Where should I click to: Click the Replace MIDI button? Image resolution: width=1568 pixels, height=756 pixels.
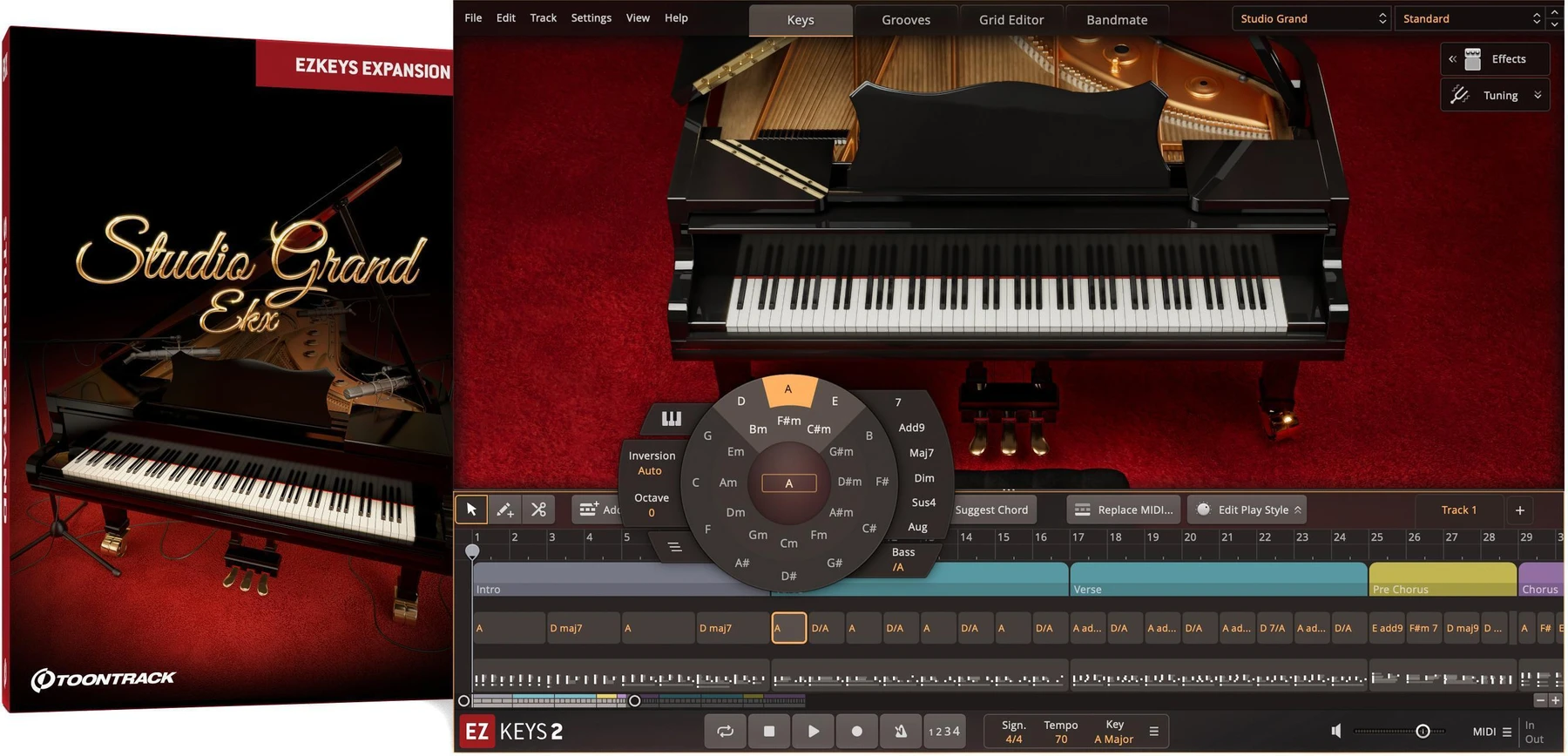[x=1125, y=510]
